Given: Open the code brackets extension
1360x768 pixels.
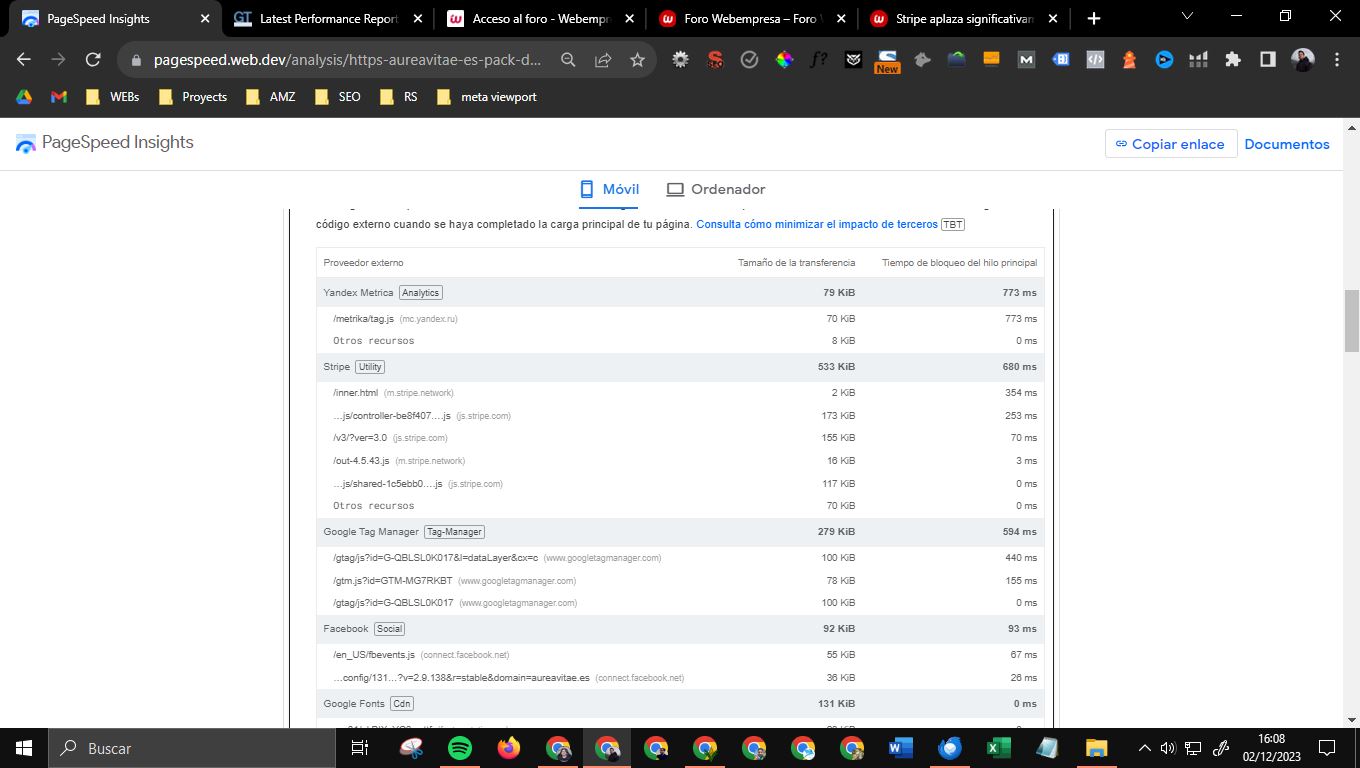Looking at the screenshot, I should pyautogui.click(x=1095, y=60).
